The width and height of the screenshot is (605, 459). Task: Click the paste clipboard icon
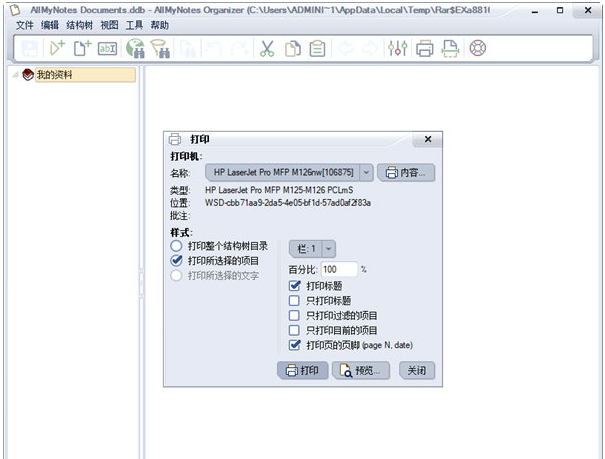(x=317, y=48)
